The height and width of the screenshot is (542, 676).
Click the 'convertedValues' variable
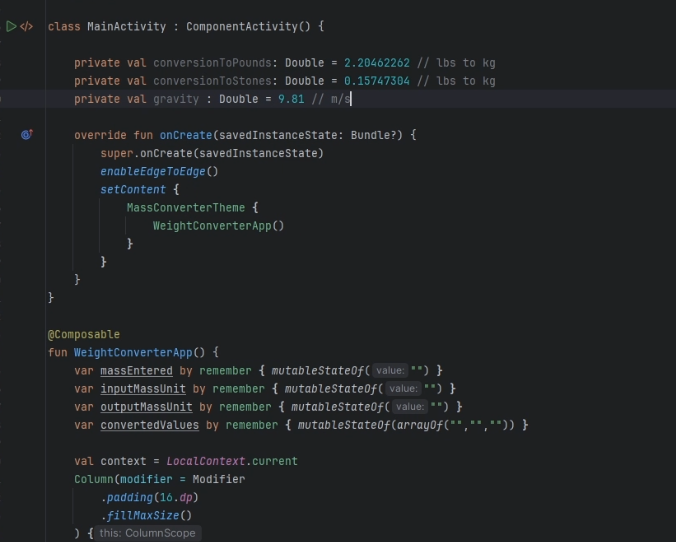tap(150, 425)
